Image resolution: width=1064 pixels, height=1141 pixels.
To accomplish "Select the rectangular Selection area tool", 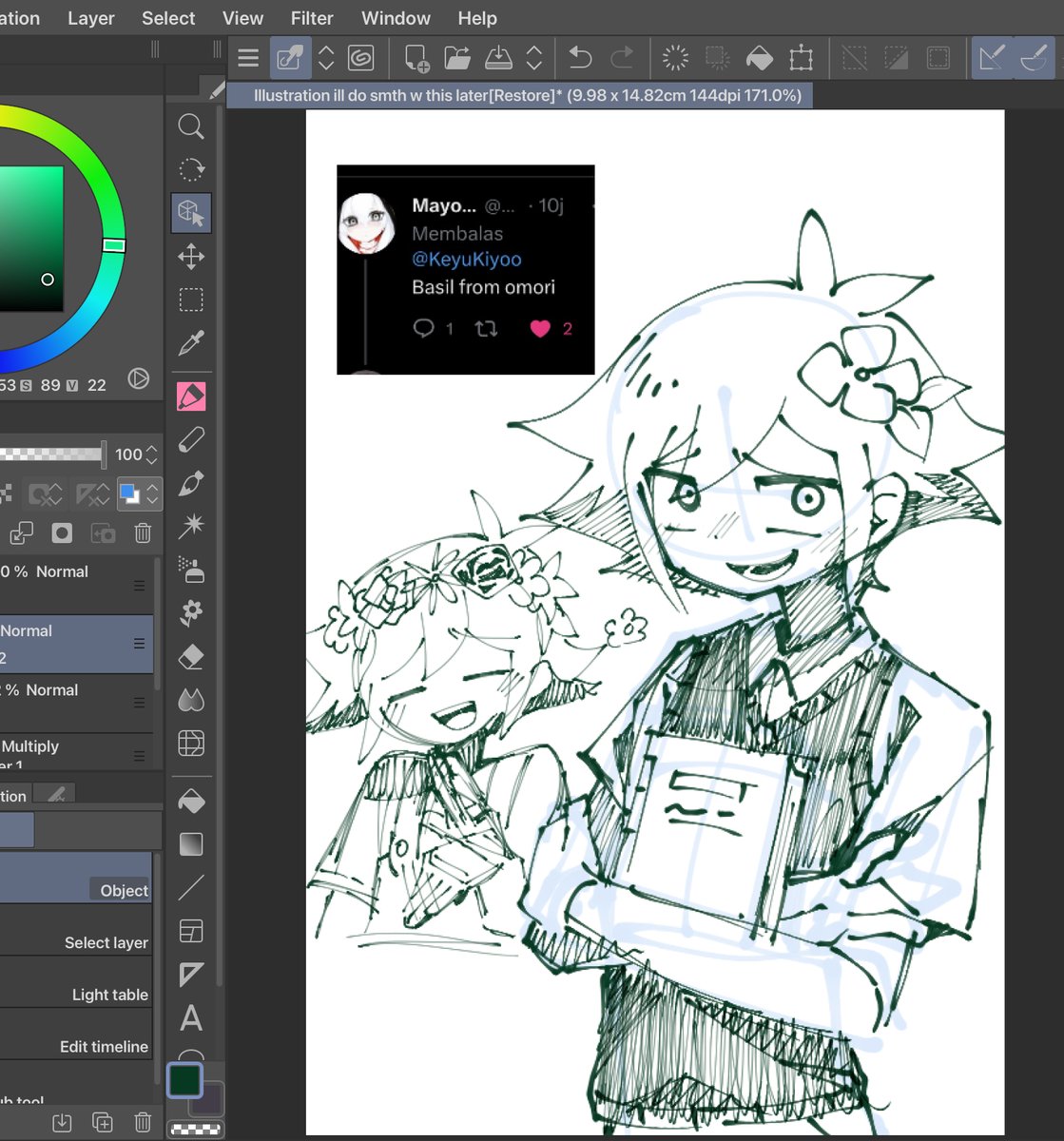I will coord(191,300).
